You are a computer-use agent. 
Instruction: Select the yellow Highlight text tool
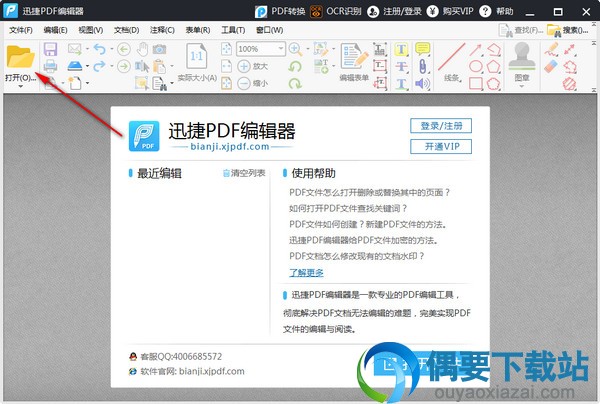401,49
